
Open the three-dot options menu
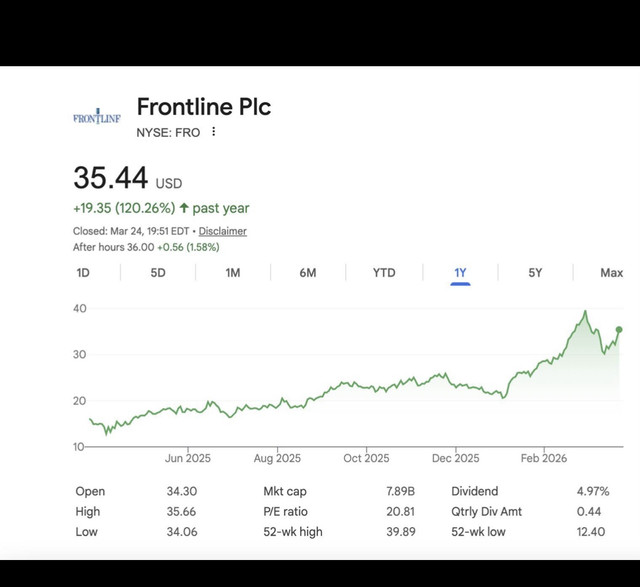213,132
